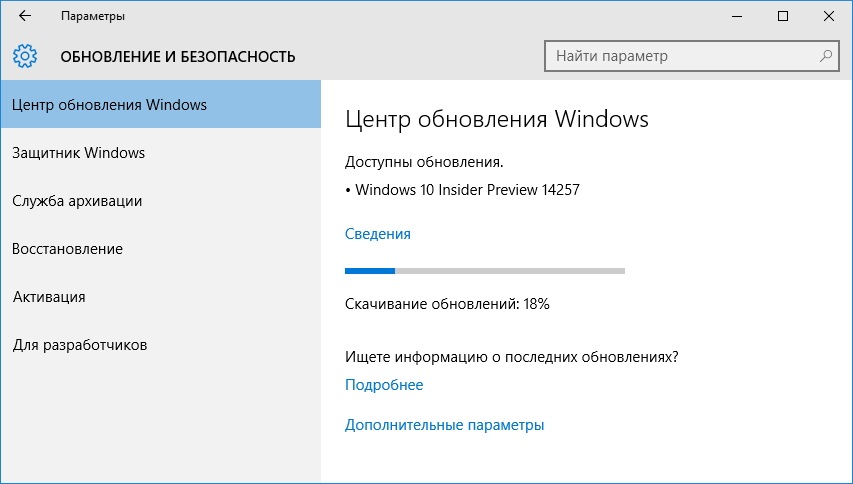
Task: Maximize the Параметры window
Action: click(783, 16)
